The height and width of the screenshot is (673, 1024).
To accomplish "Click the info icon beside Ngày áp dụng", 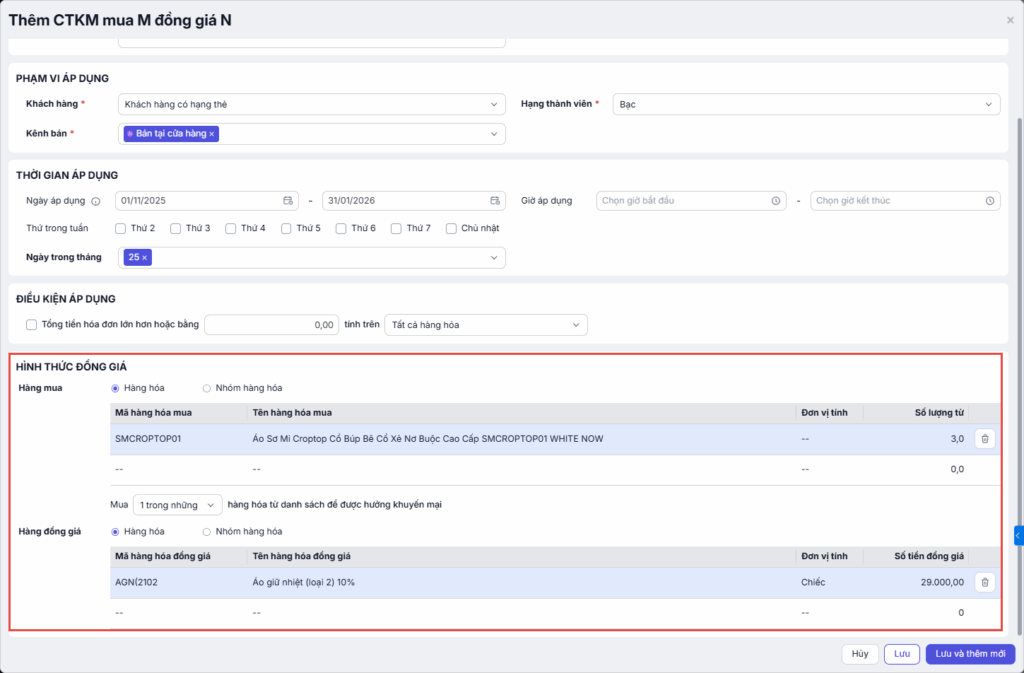I will click(x=96, y=201).
